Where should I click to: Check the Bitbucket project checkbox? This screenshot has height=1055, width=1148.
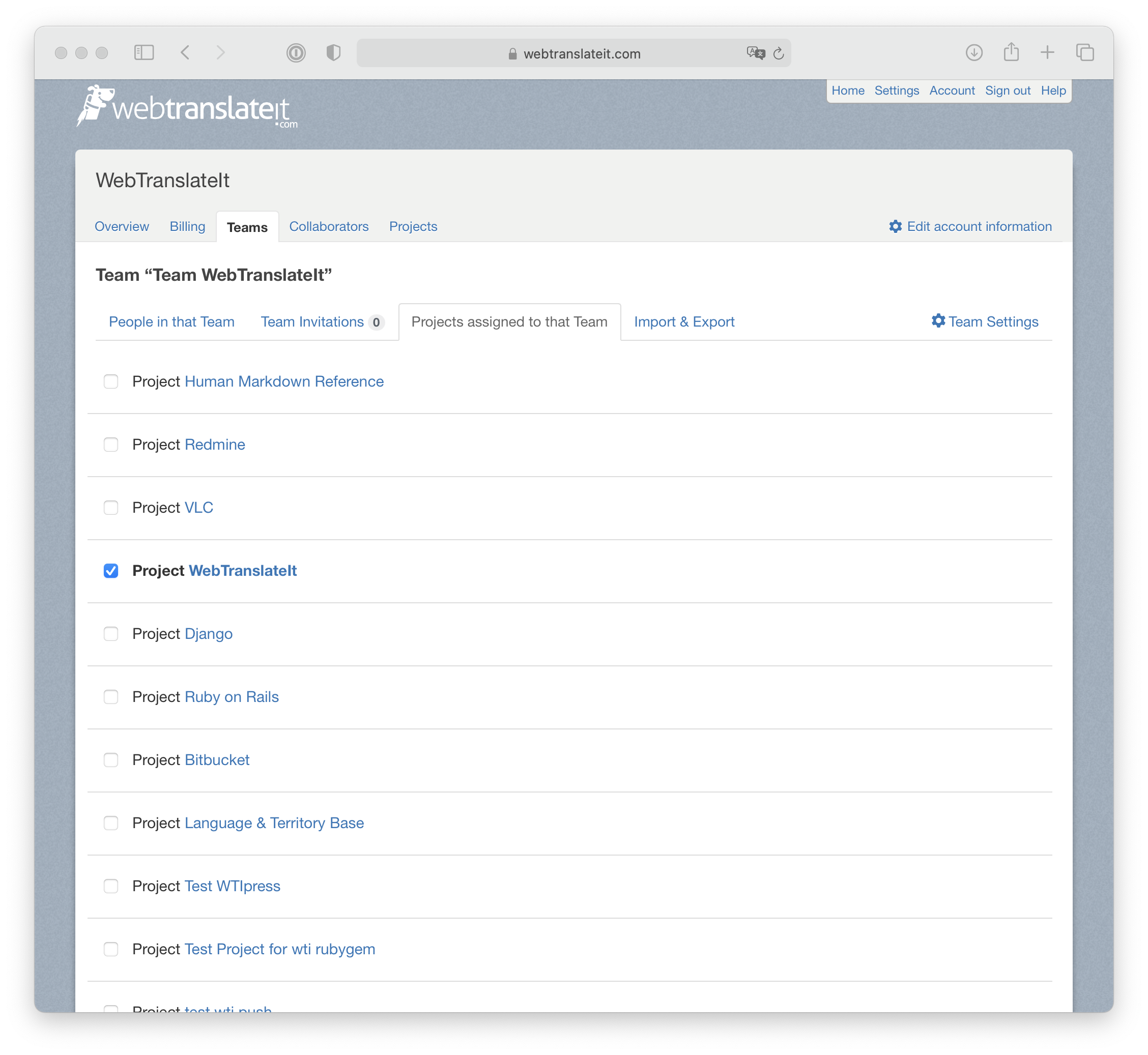111,760
